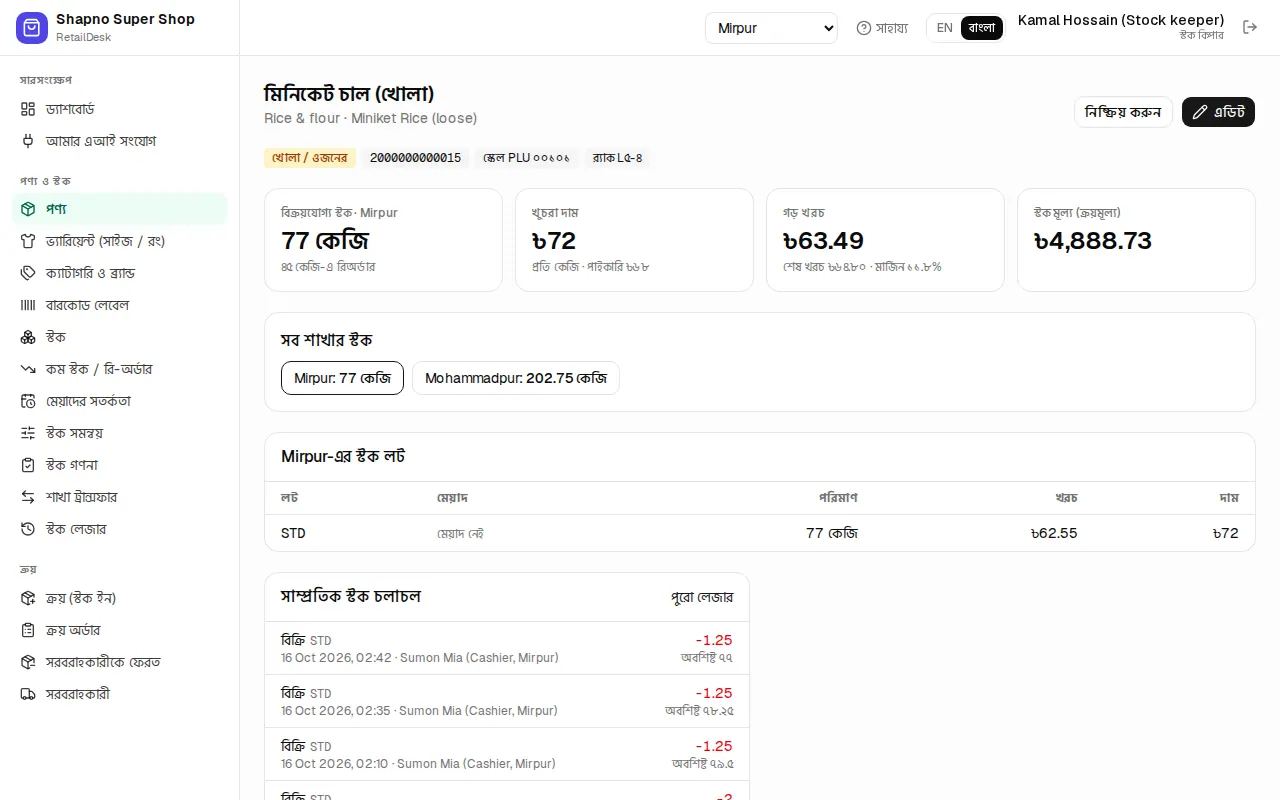This screenshot has width=1280, height=800.
Task: Click the ক্যাটাগরি ও ব্র্যান্ড tag icon
Action: click(28, 273)
